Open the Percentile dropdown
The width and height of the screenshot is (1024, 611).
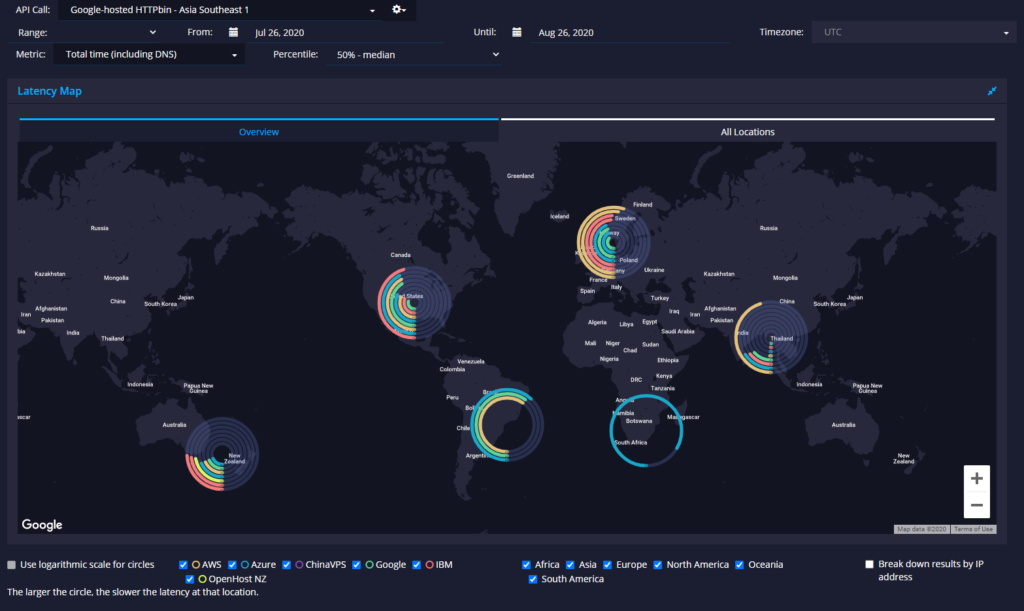pos(415,55)
